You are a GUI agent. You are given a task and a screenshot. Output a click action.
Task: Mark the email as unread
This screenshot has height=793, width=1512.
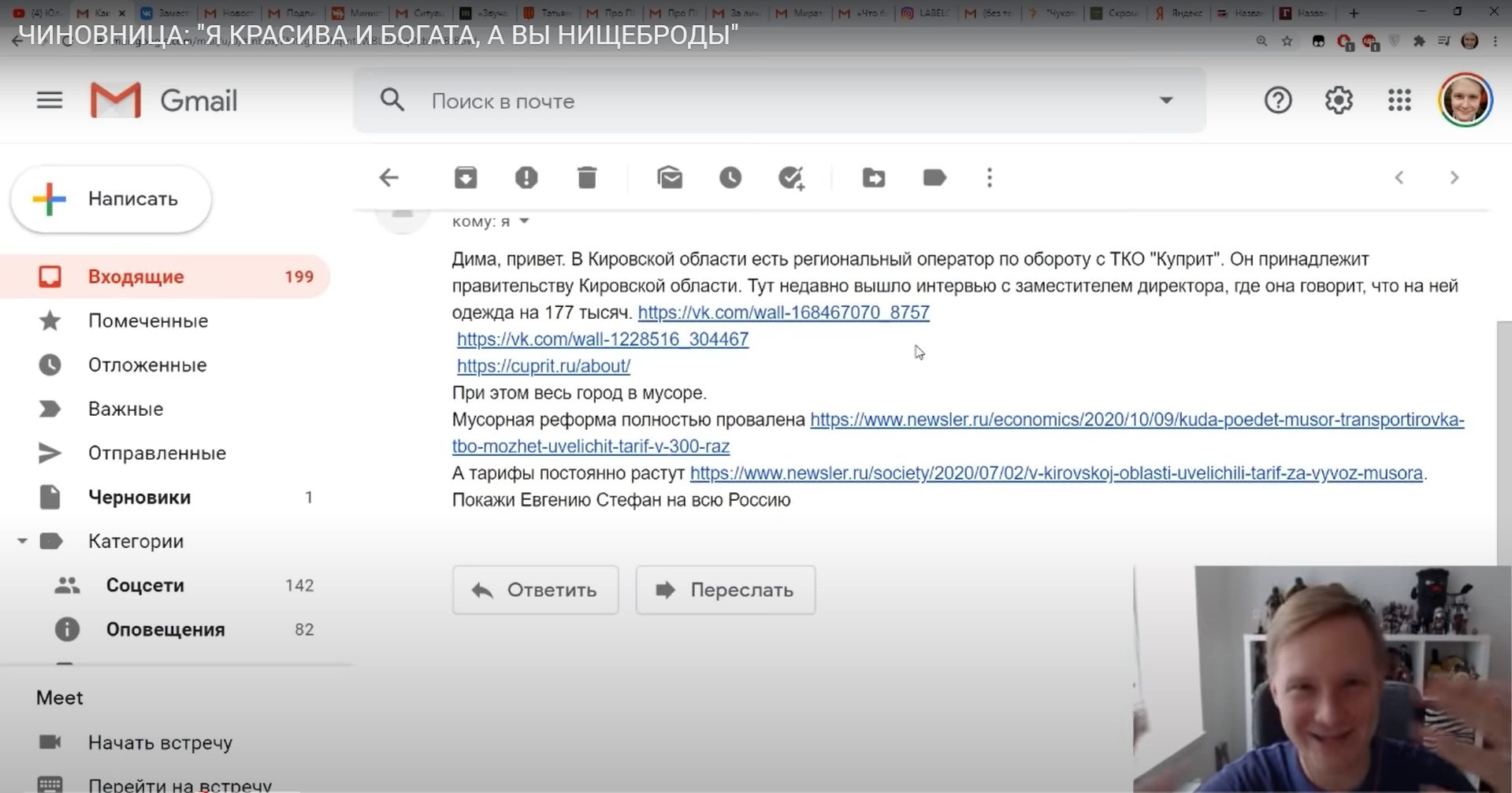pos(670,178)
